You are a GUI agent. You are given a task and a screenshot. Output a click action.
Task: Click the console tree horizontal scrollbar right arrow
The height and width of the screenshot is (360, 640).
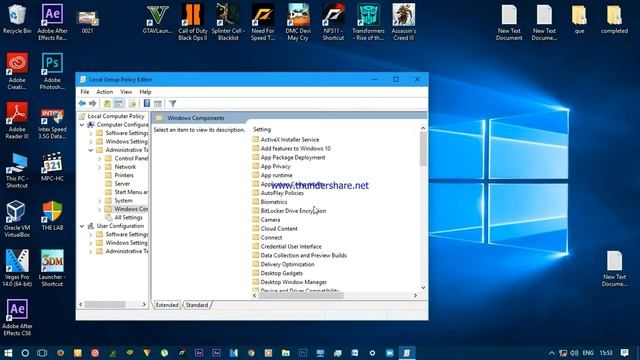[x=144, y=304]
